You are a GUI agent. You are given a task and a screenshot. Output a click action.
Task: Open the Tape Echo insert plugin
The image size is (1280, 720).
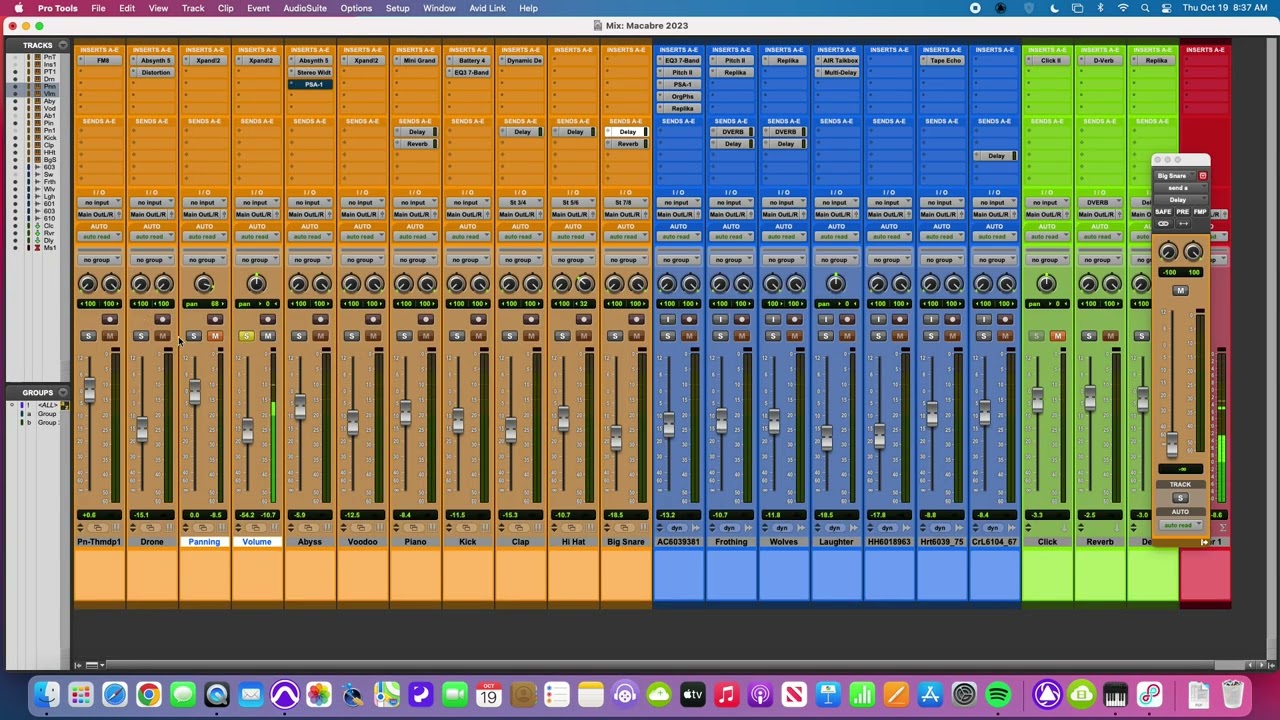[x=943, y=61]
